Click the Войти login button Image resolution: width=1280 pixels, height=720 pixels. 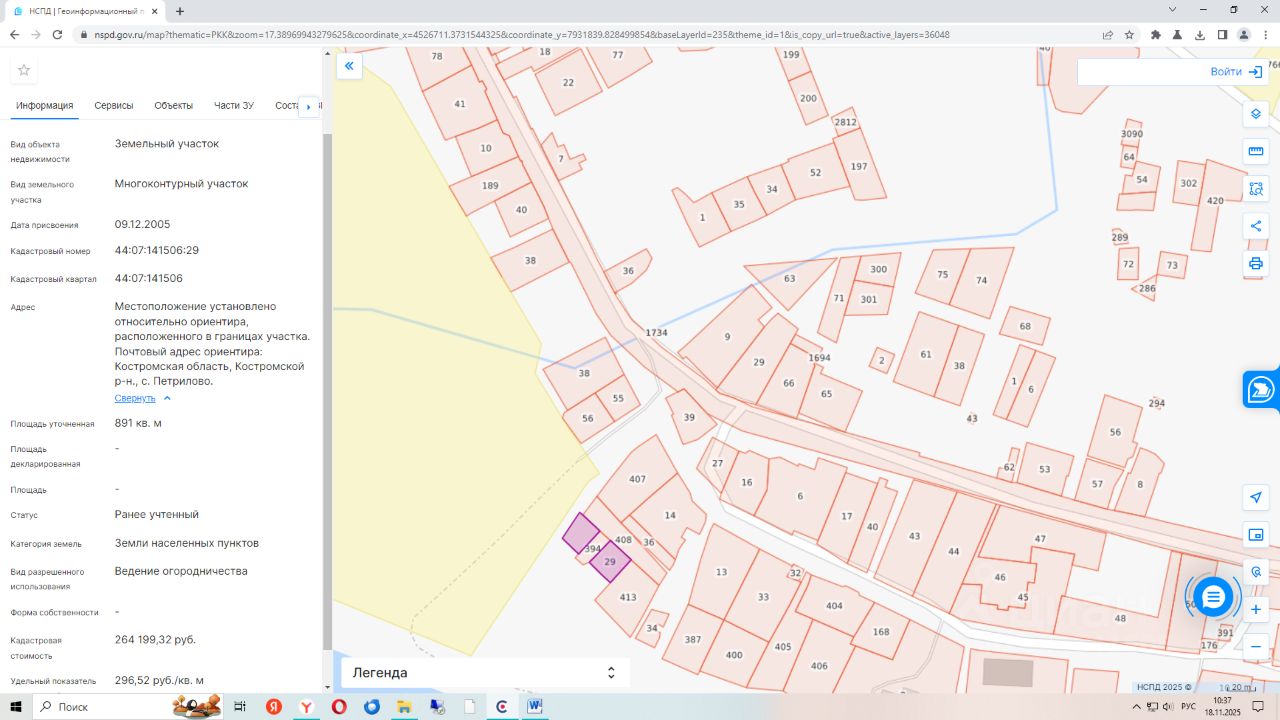[x=1236, y=72]
